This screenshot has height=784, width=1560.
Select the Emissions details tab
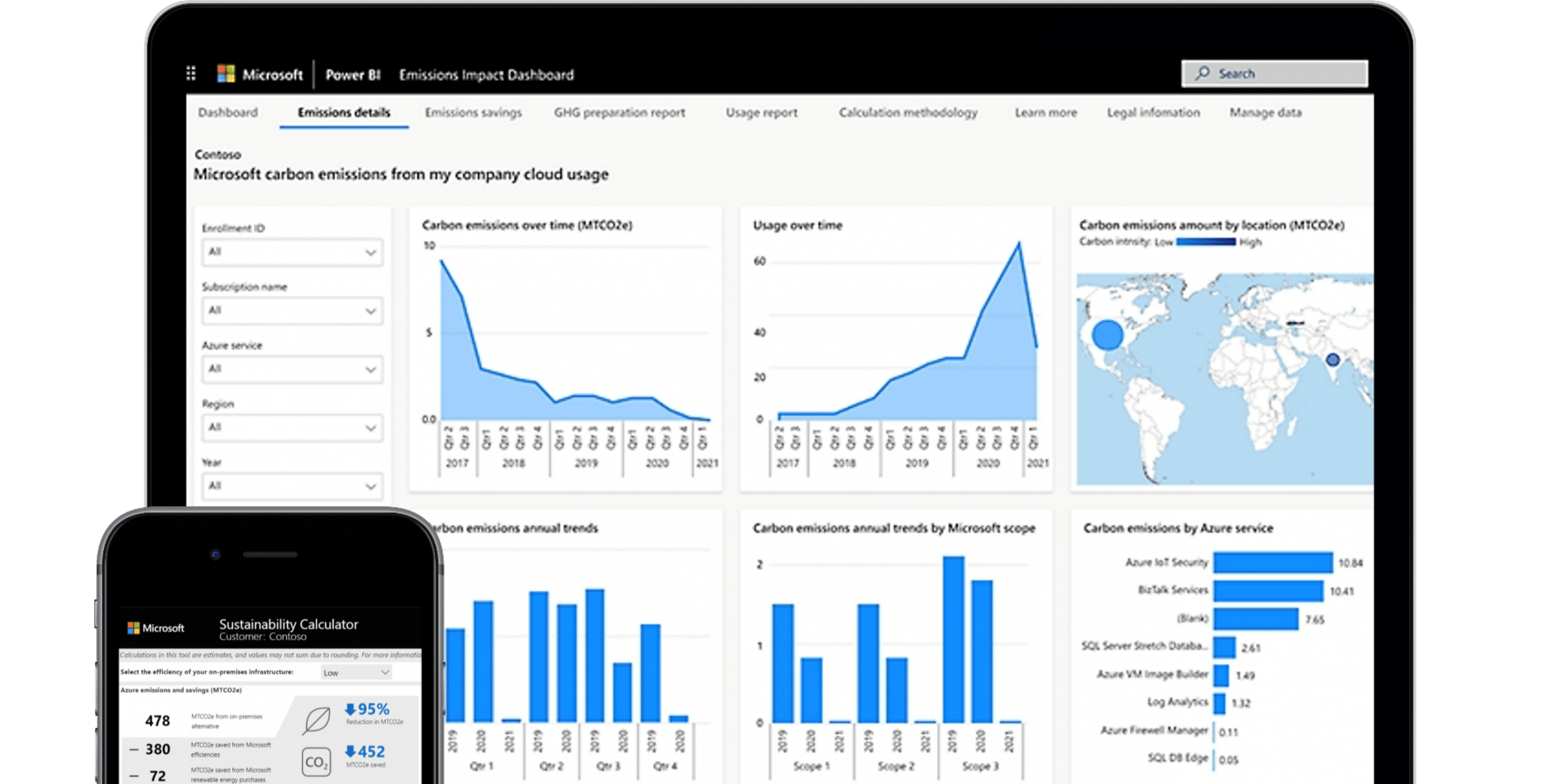(x=344, y=113)
